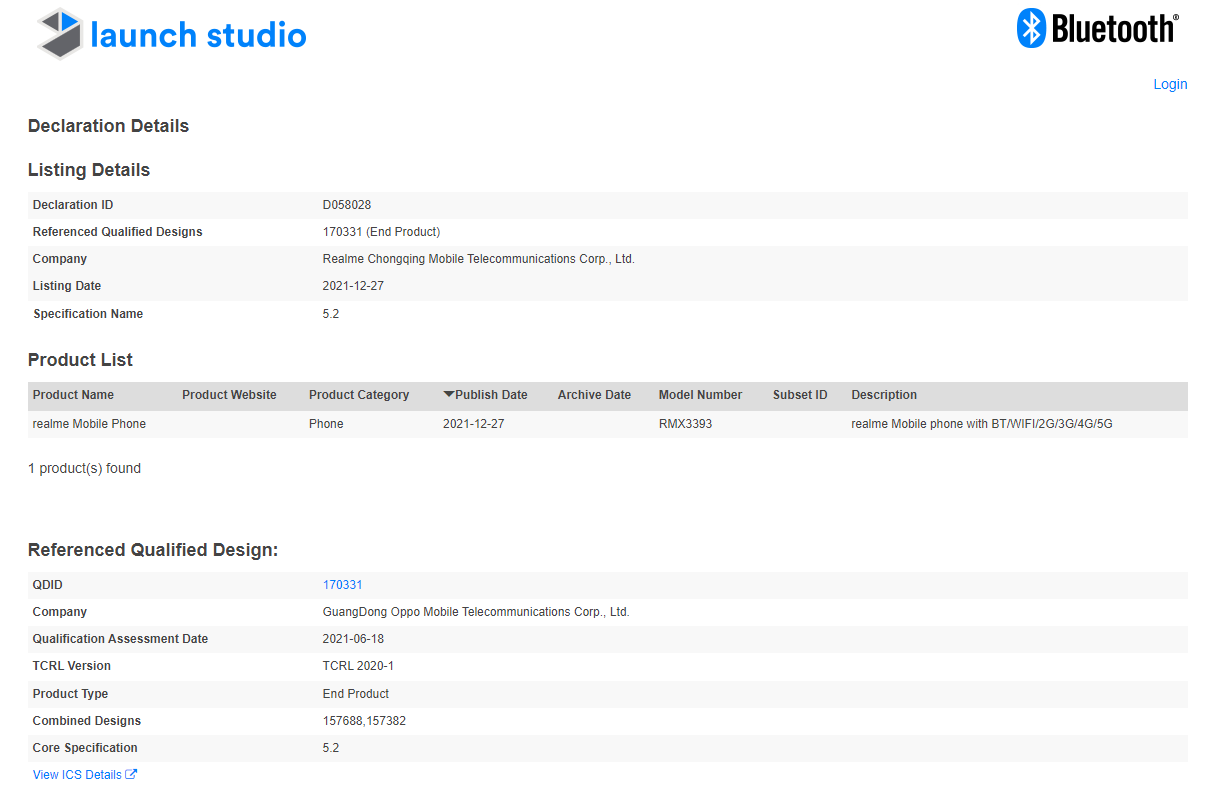Click model number RMX3393 cell

click(x=685, y=424)
